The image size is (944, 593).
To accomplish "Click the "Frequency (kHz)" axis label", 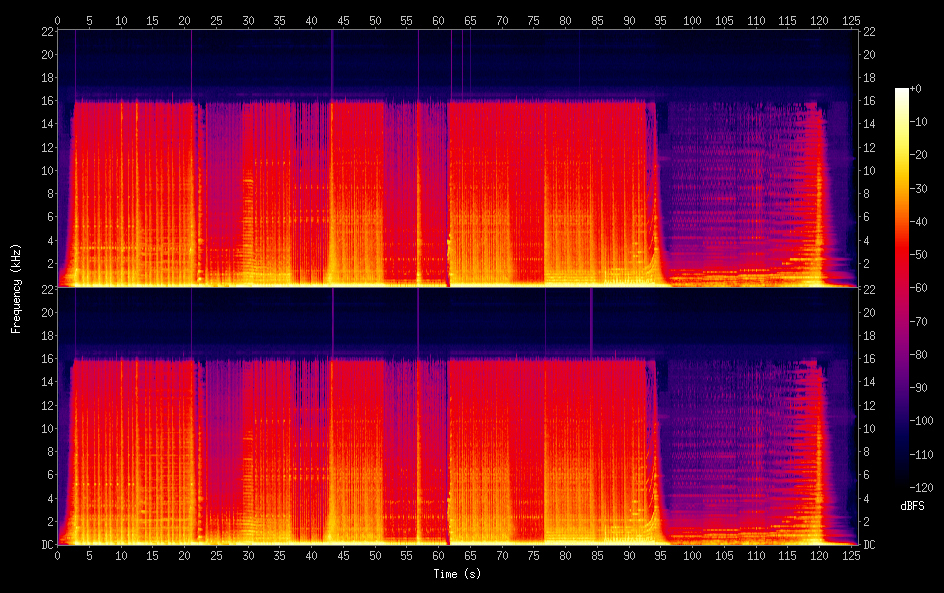I will coord(15,287).
